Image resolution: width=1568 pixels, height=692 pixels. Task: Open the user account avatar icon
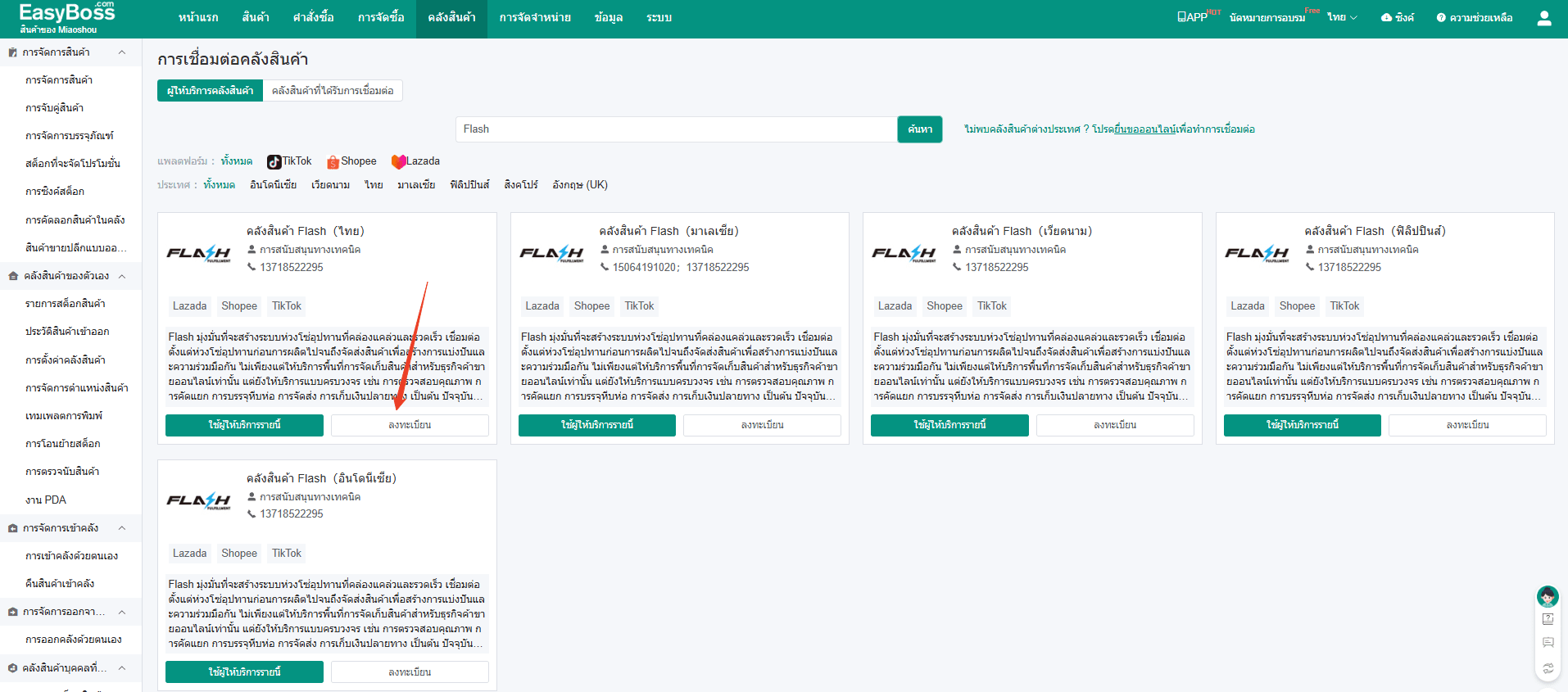(x=1544, y=18)
